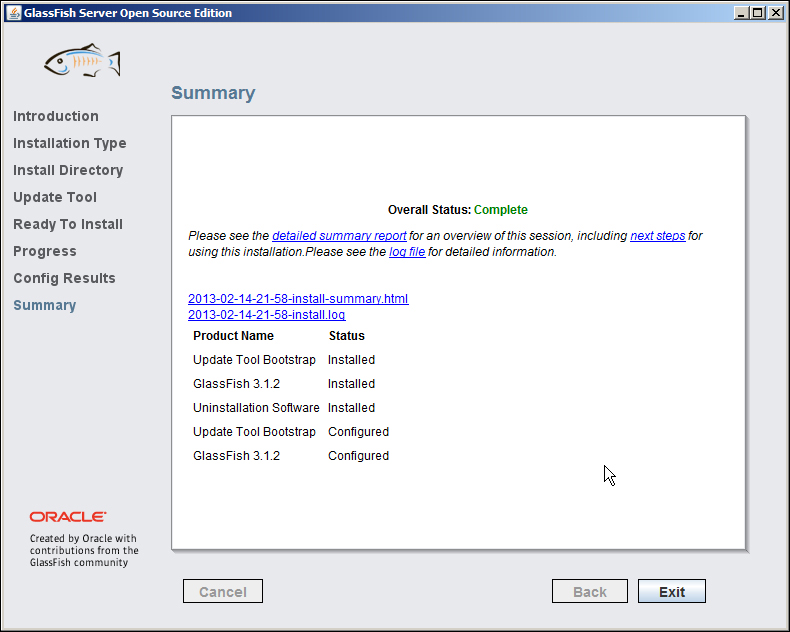Select Update Tool step in sidebar
The height and width of the screenshot is (632, 790).
click(55, 197)
